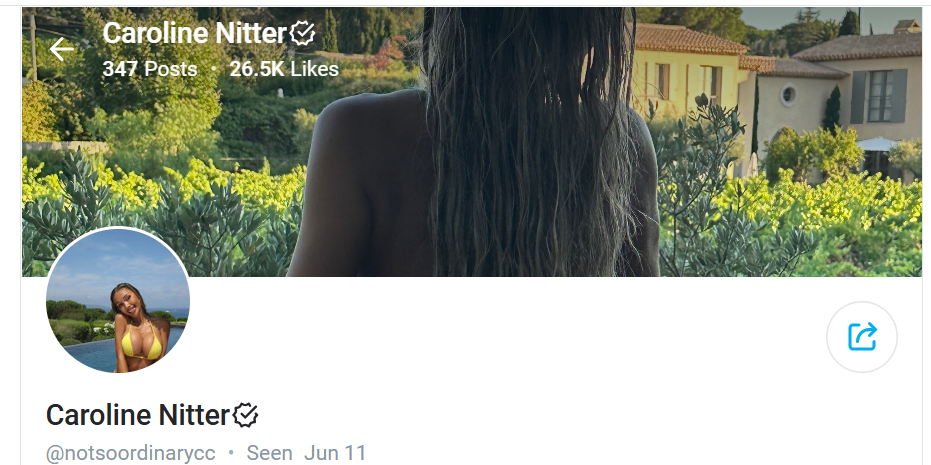
Task: Click the yellow bikini in the avatar picture
Action: [x=142, y=346]
